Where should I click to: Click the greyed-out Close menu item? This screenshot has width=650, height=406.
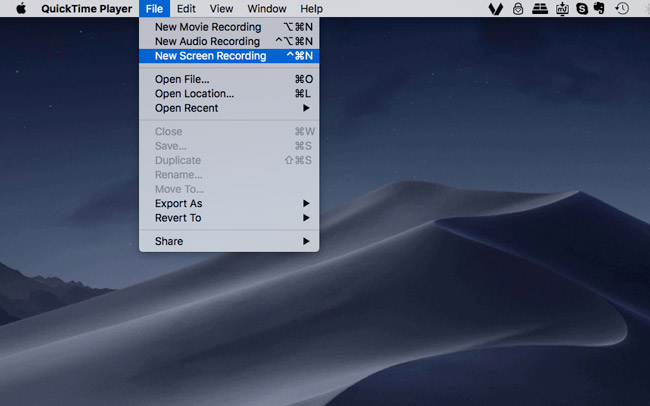coord(229,131)
